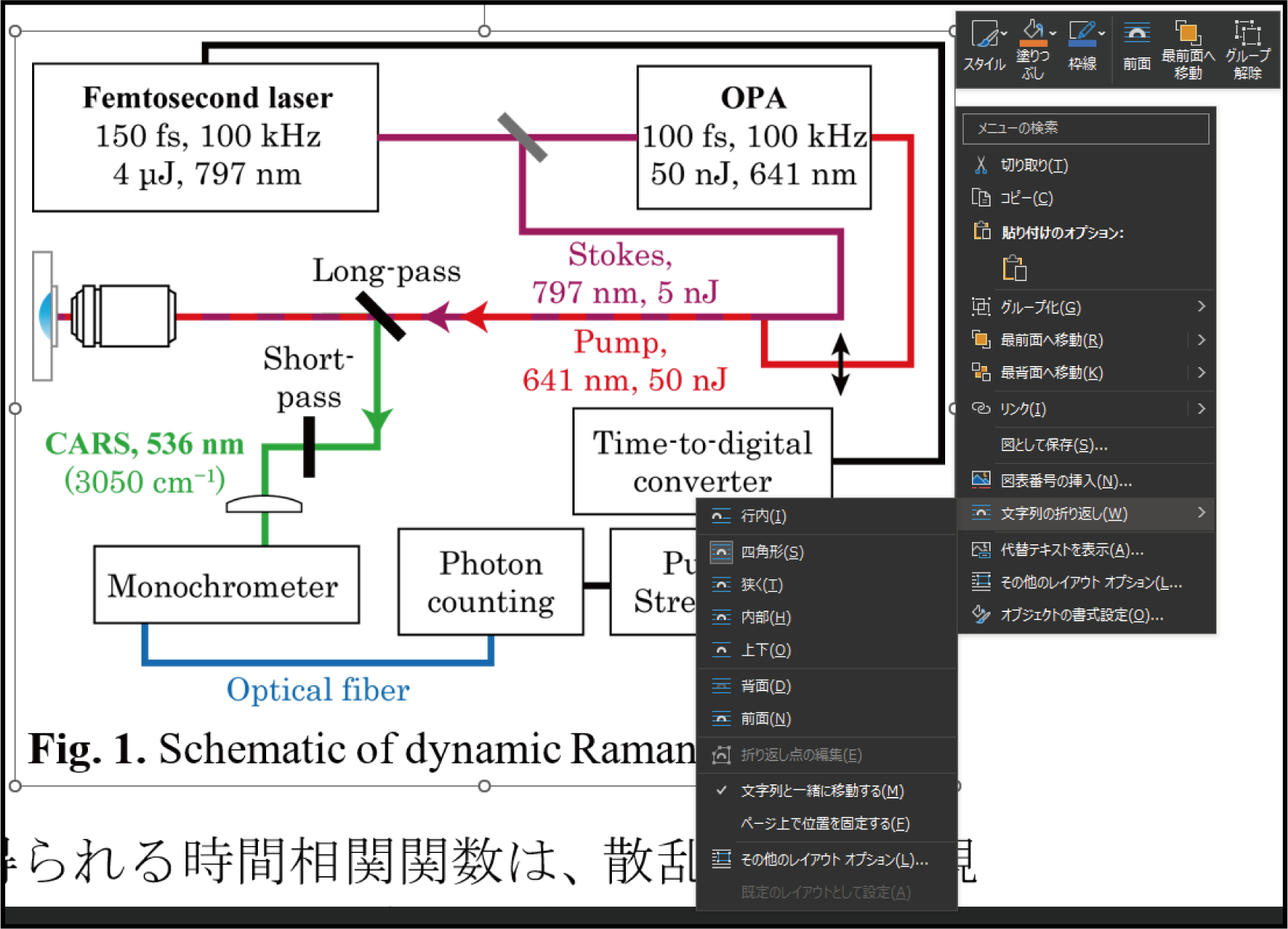The image size is (1288, 929).
Task: Expand the リンク submenu arrow
Action: tap(1201, 409)
